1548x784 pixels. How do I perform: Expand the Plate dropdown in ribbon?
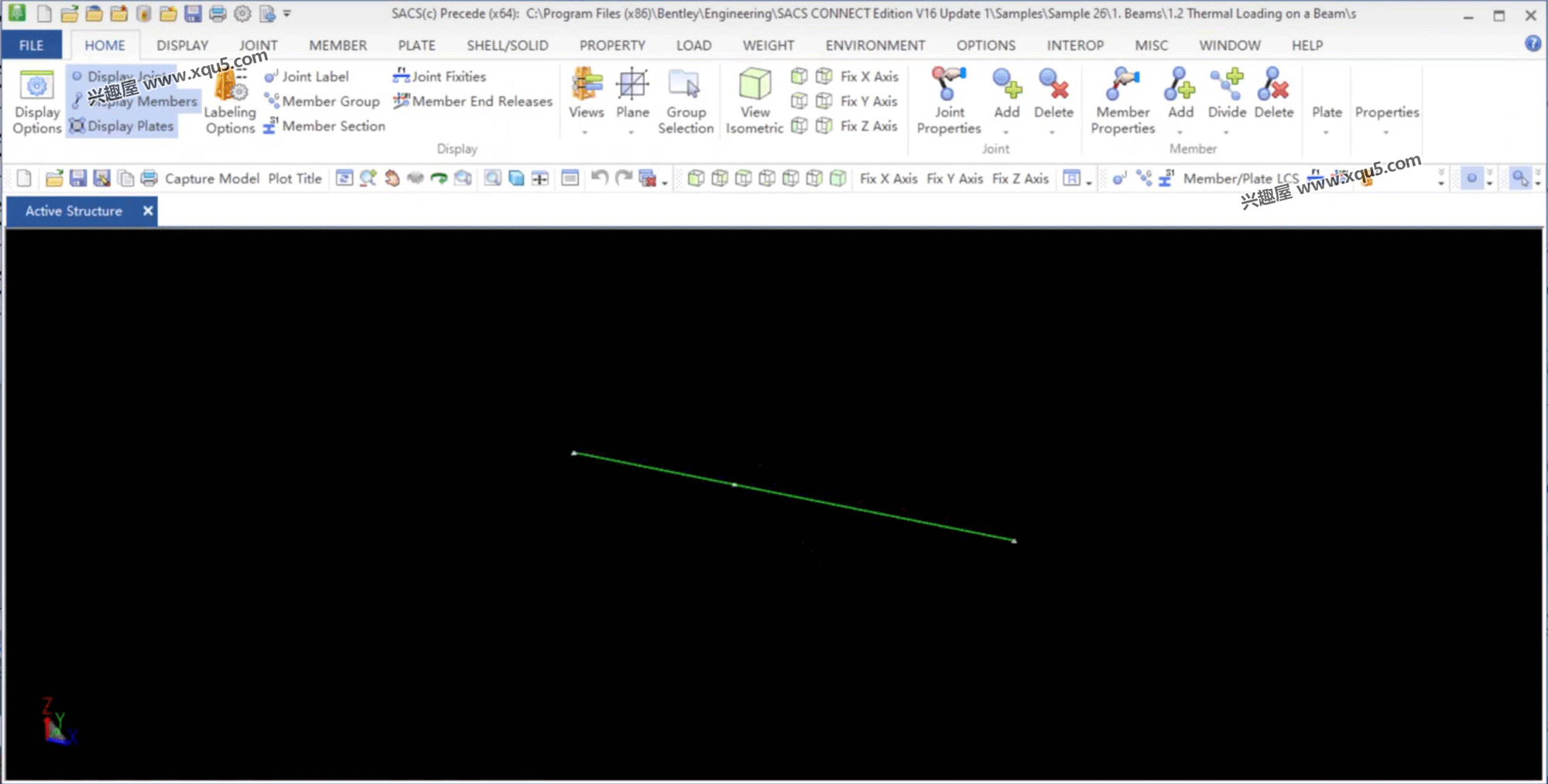coord(1326,132)
